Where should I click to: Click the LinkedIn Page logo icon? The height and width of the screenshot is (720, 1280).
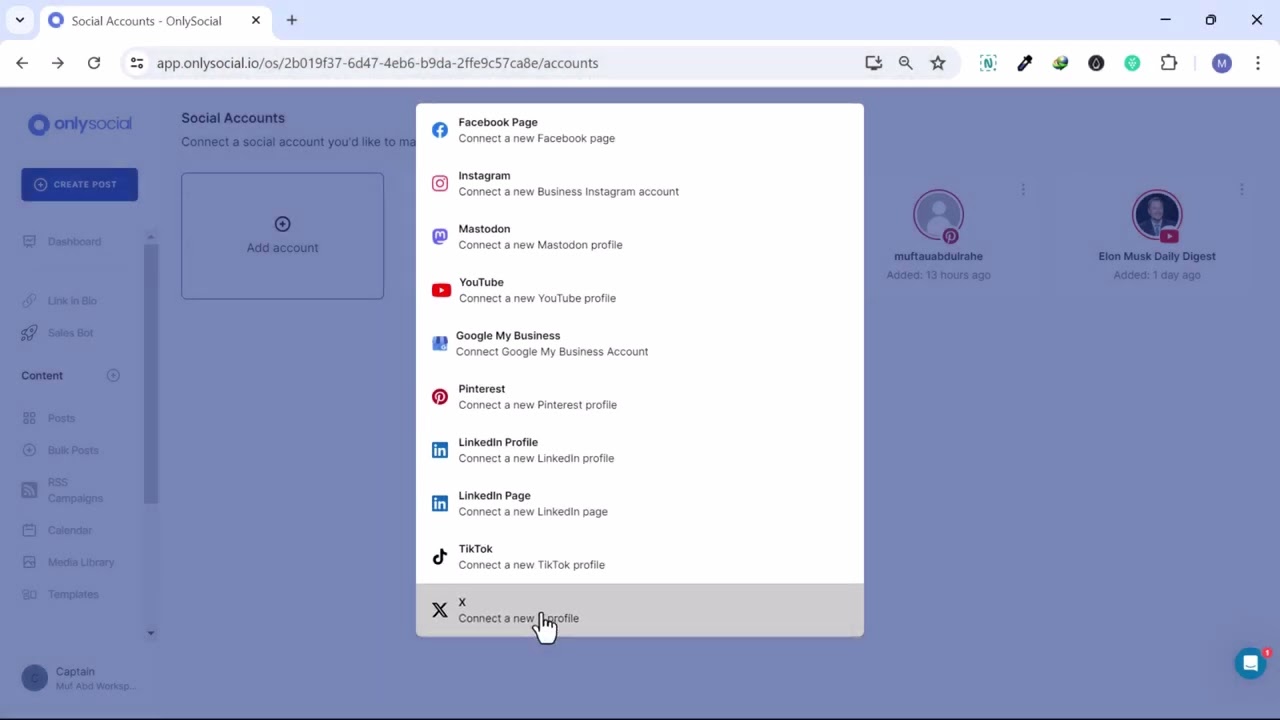click(x=440, y=503)
